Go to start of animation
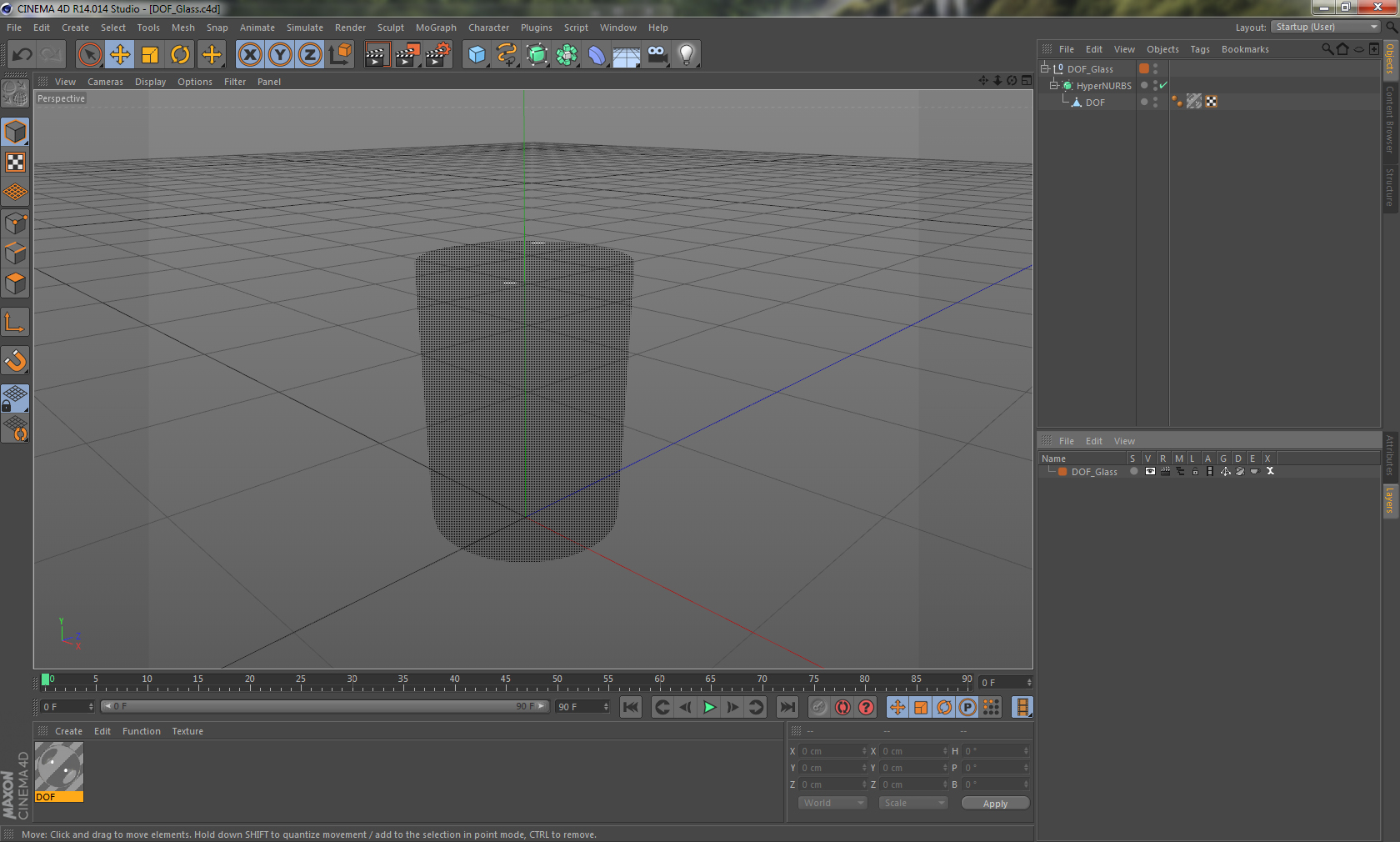 [x=631, y=707]
